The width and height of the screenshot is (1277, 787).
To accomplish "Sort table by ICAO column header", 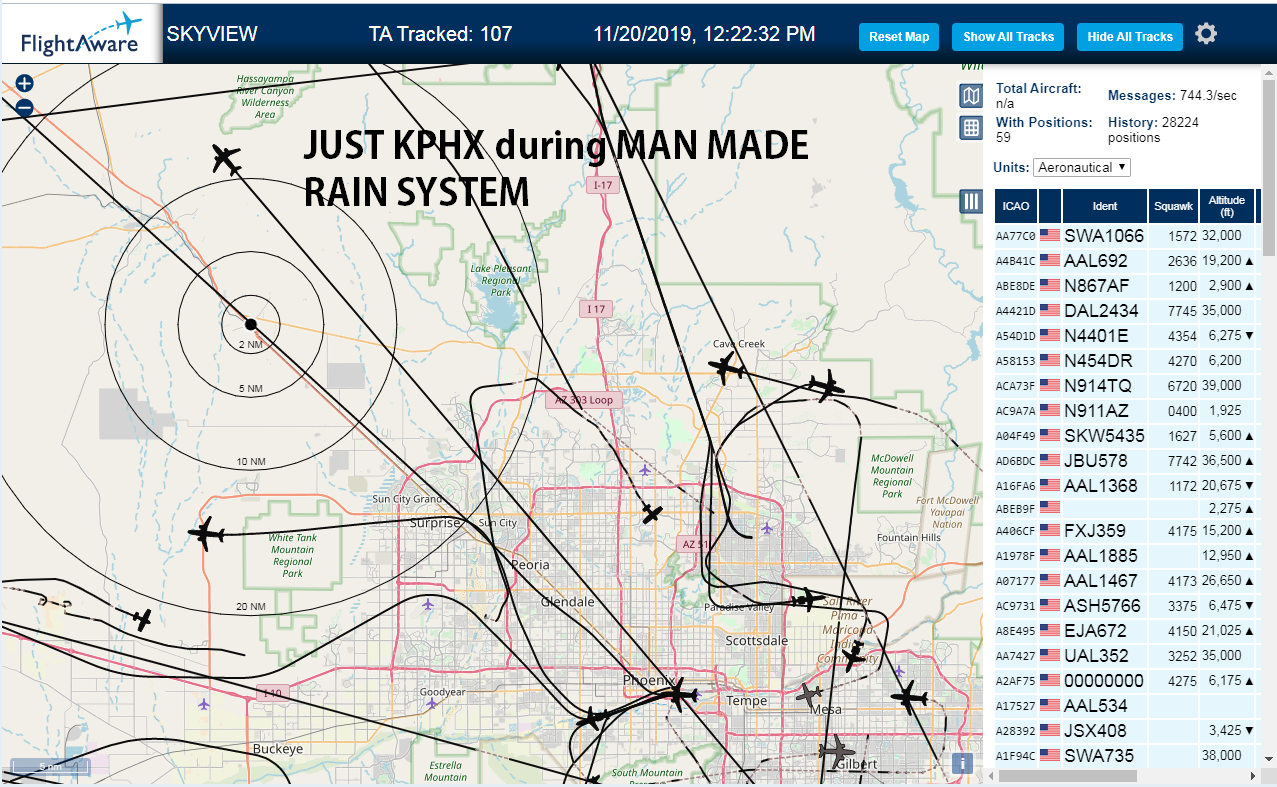I will [x=1016, y=206].
